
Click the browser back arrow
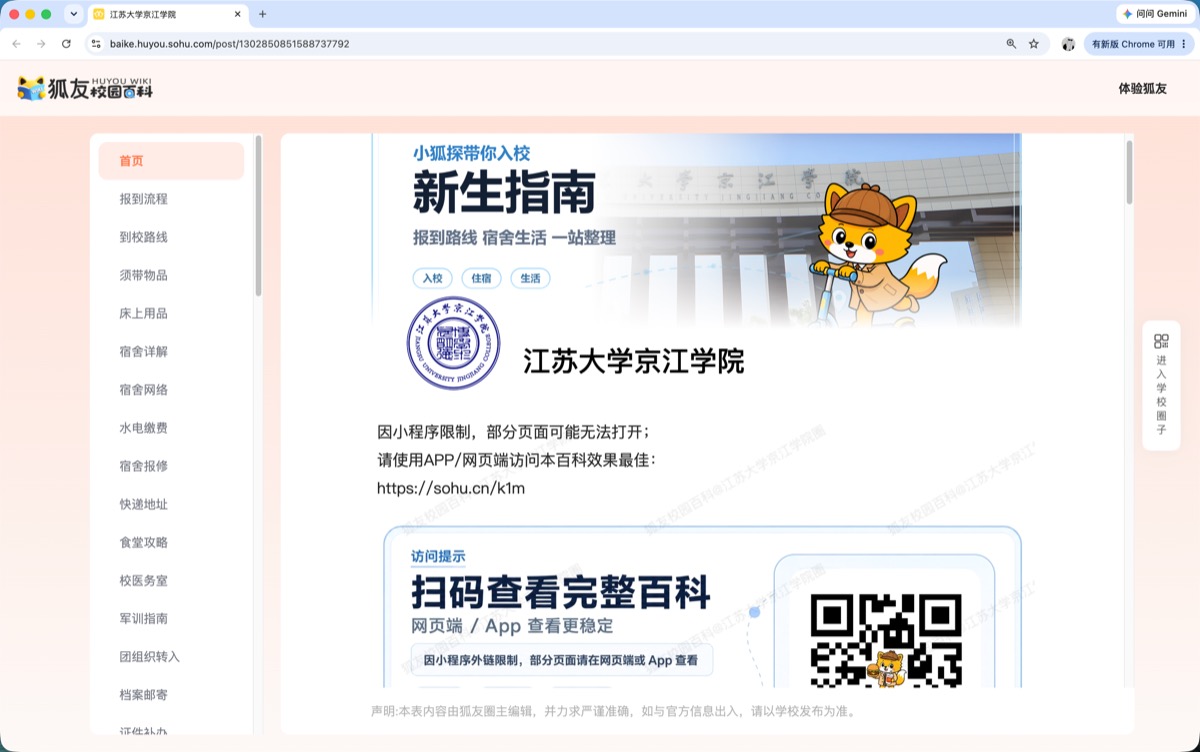click(16, 44)
